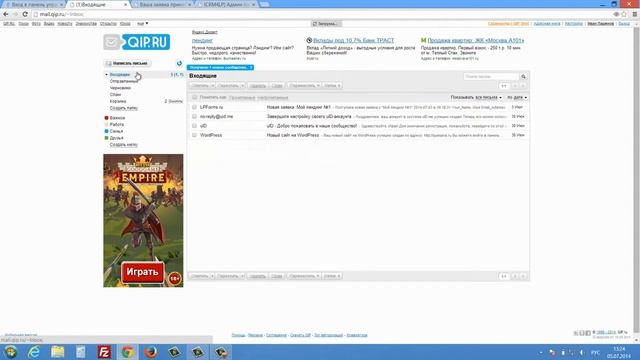Open the Отправленные folder
Screen dimensions: 640x360
point(124,81)
